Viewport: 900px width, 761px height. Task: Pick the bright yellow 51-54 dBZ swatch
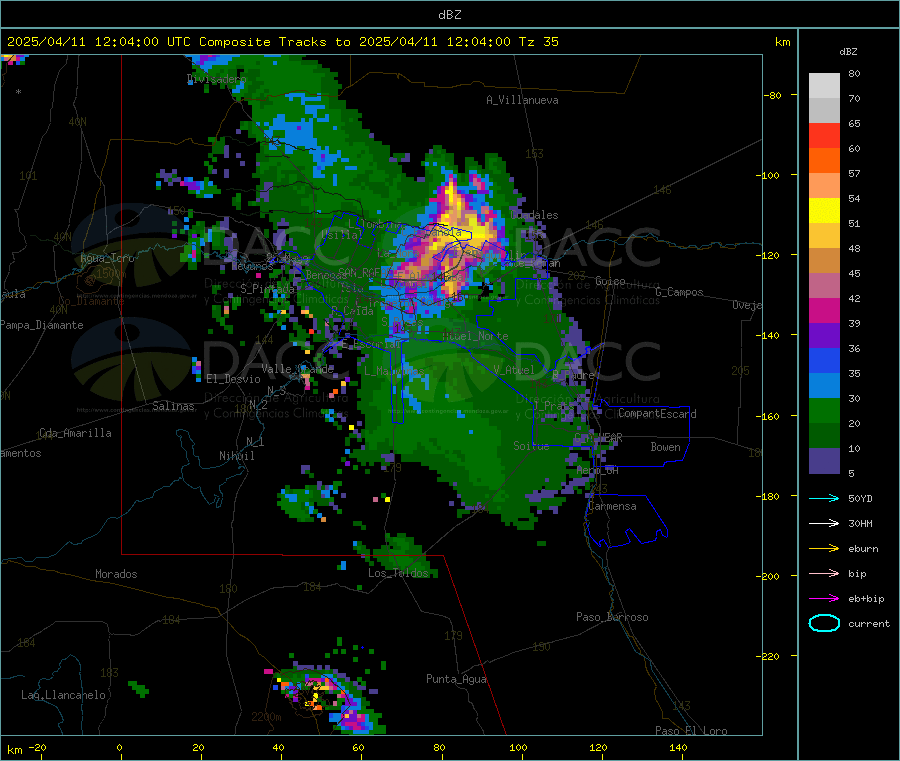tap(824, 211)
